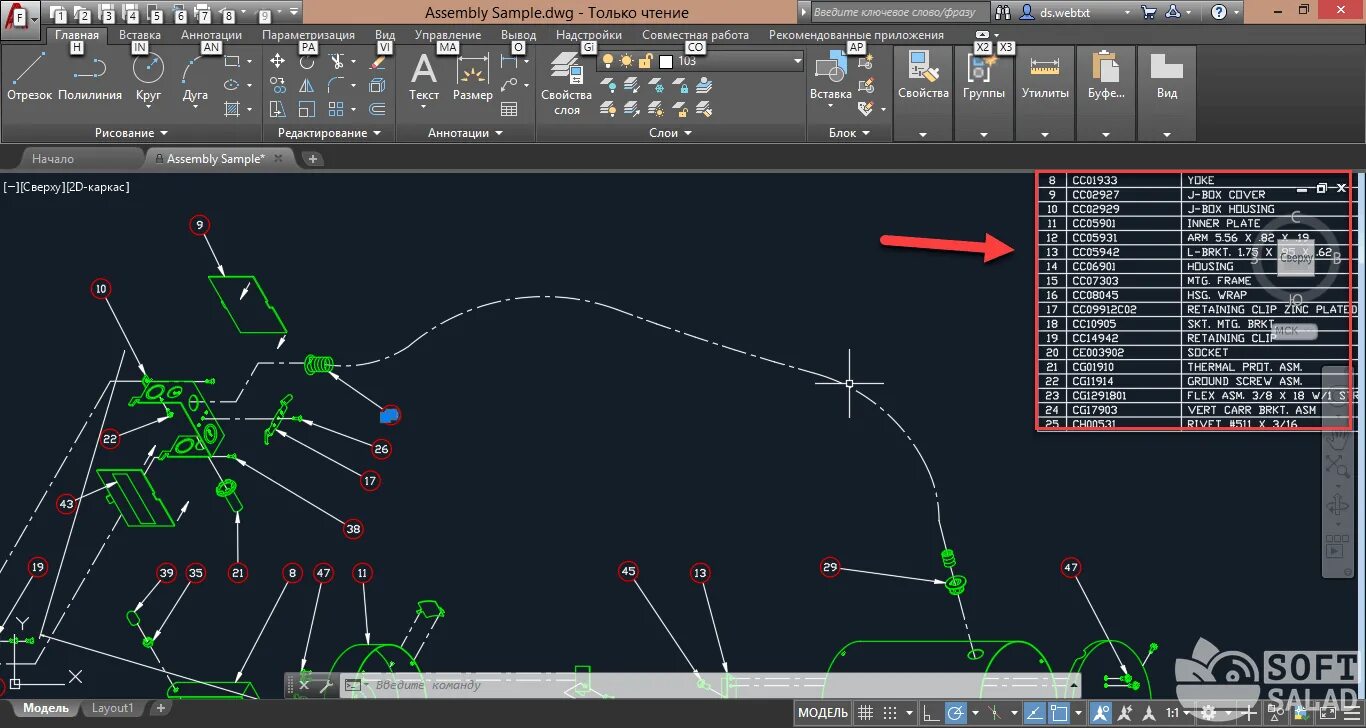Image resolution: width=1366 pixels, height=728 pixels.
Task: Select the Copy objects tool
Action: (x=278, y=85)
